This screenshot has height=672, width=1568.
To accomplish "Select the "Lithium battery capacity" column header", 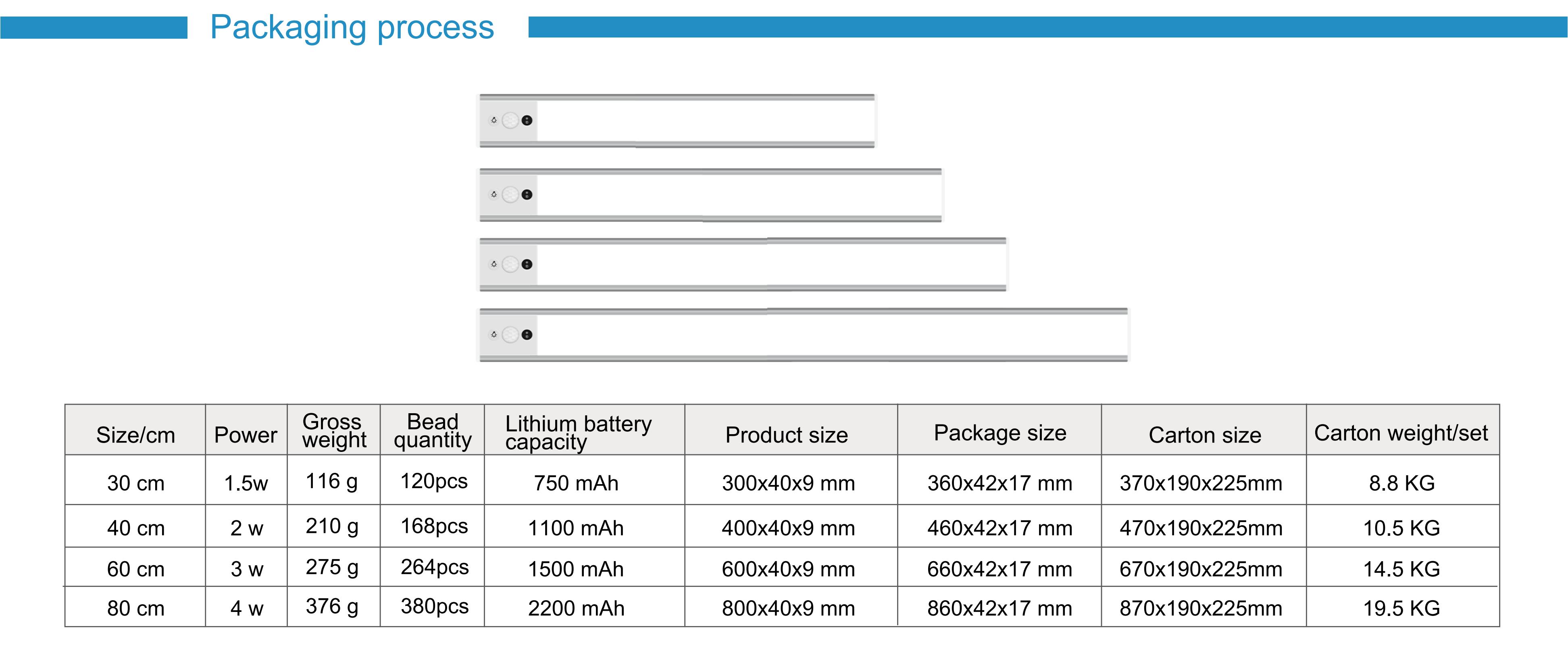I will coord(578,432).
